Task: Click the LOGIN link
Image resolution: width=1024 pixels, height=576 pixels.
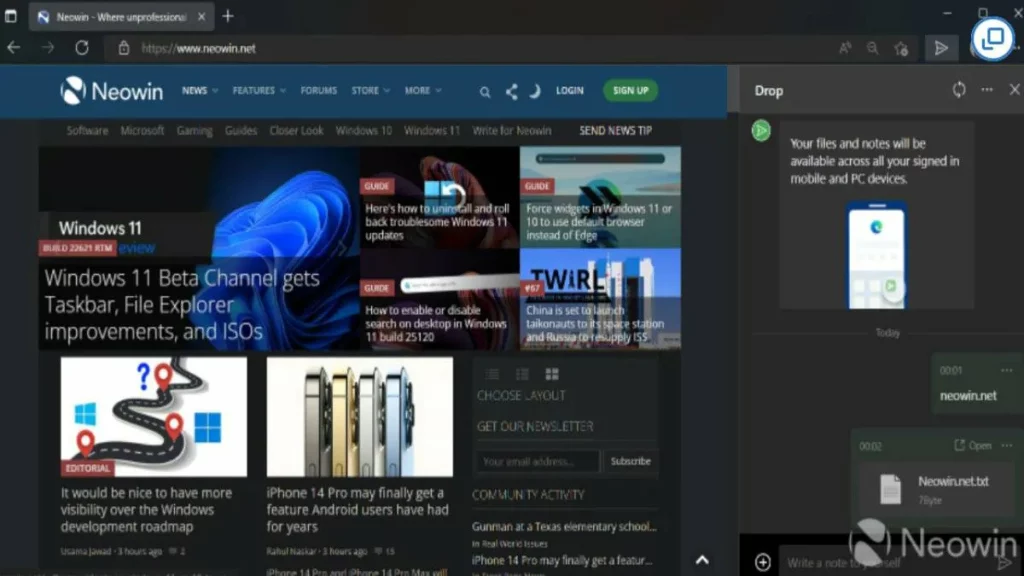Action: click(569, 90)
